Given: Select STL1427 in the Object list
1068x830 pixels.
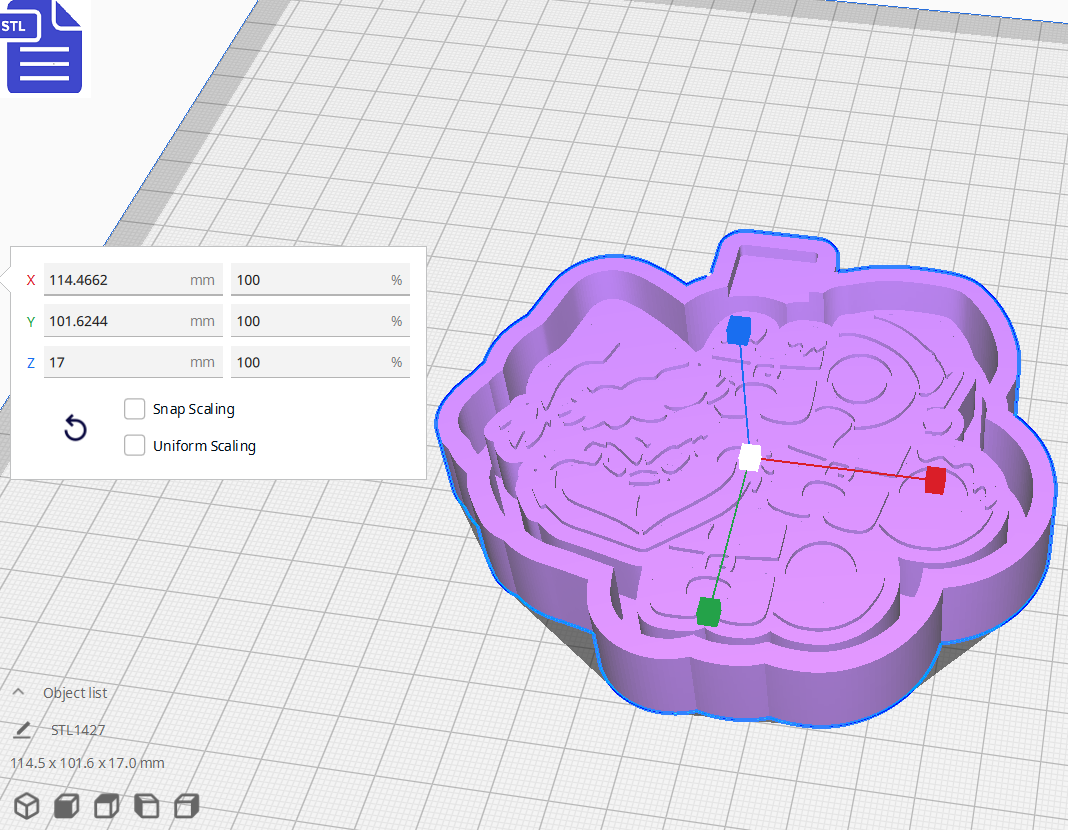Looking at the screenshot, I should [75, 730].
